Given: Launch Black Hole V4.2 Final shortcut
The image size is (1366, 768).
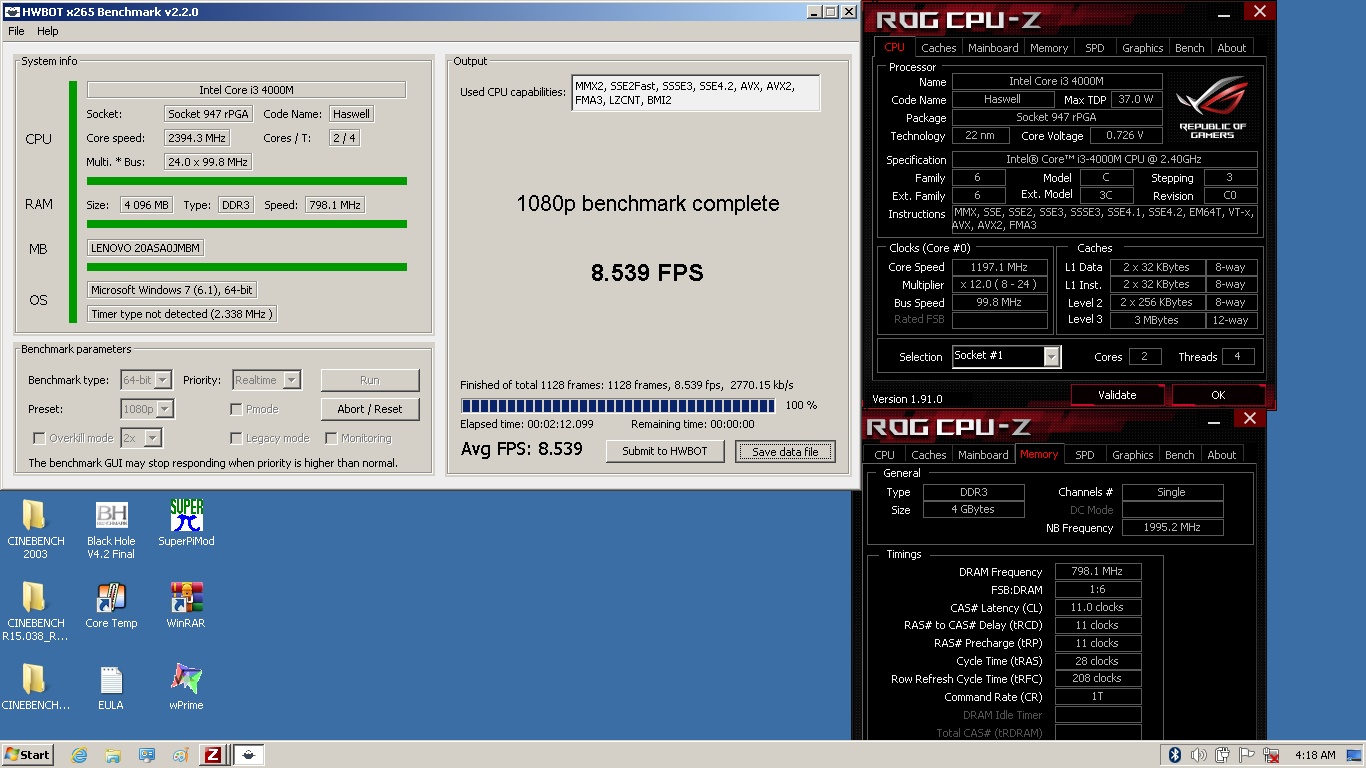Looking at the screenshot, I should tap(111, 529).
